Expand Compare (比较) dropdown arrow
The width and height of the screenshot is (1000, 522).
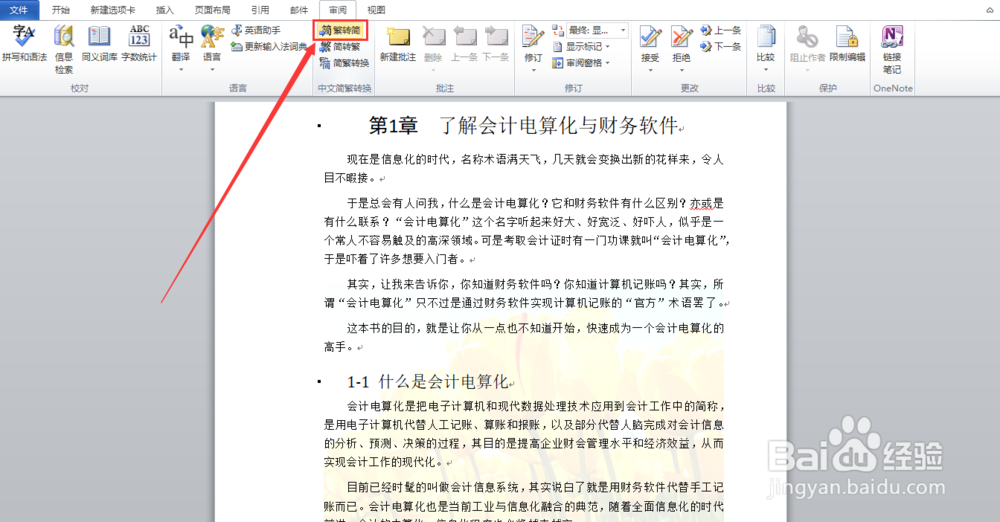click(765, 69)
